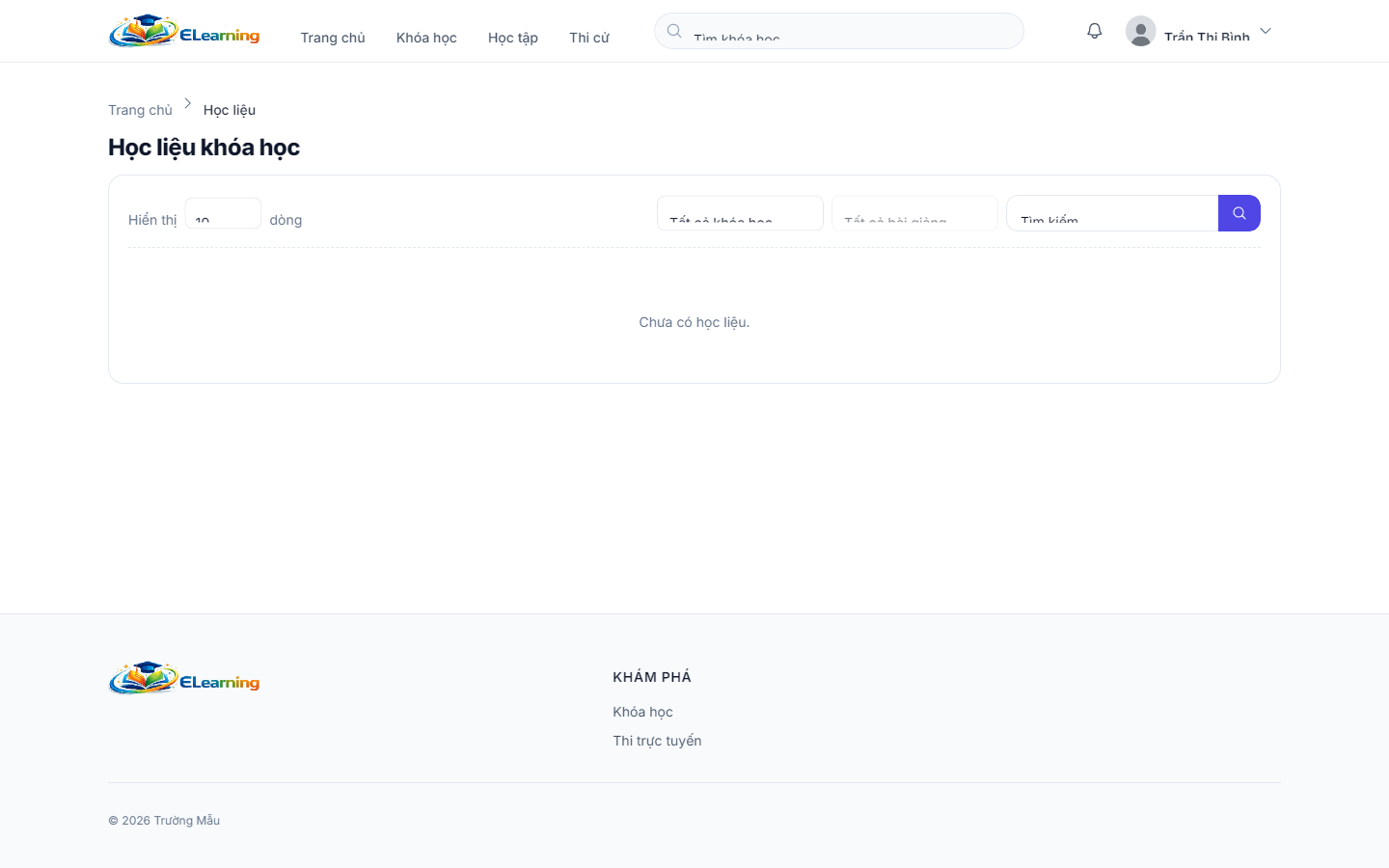Click the KHÁM PHÁ footer heading
This screenshot has width=1389, height=868.
pos(652,677)
